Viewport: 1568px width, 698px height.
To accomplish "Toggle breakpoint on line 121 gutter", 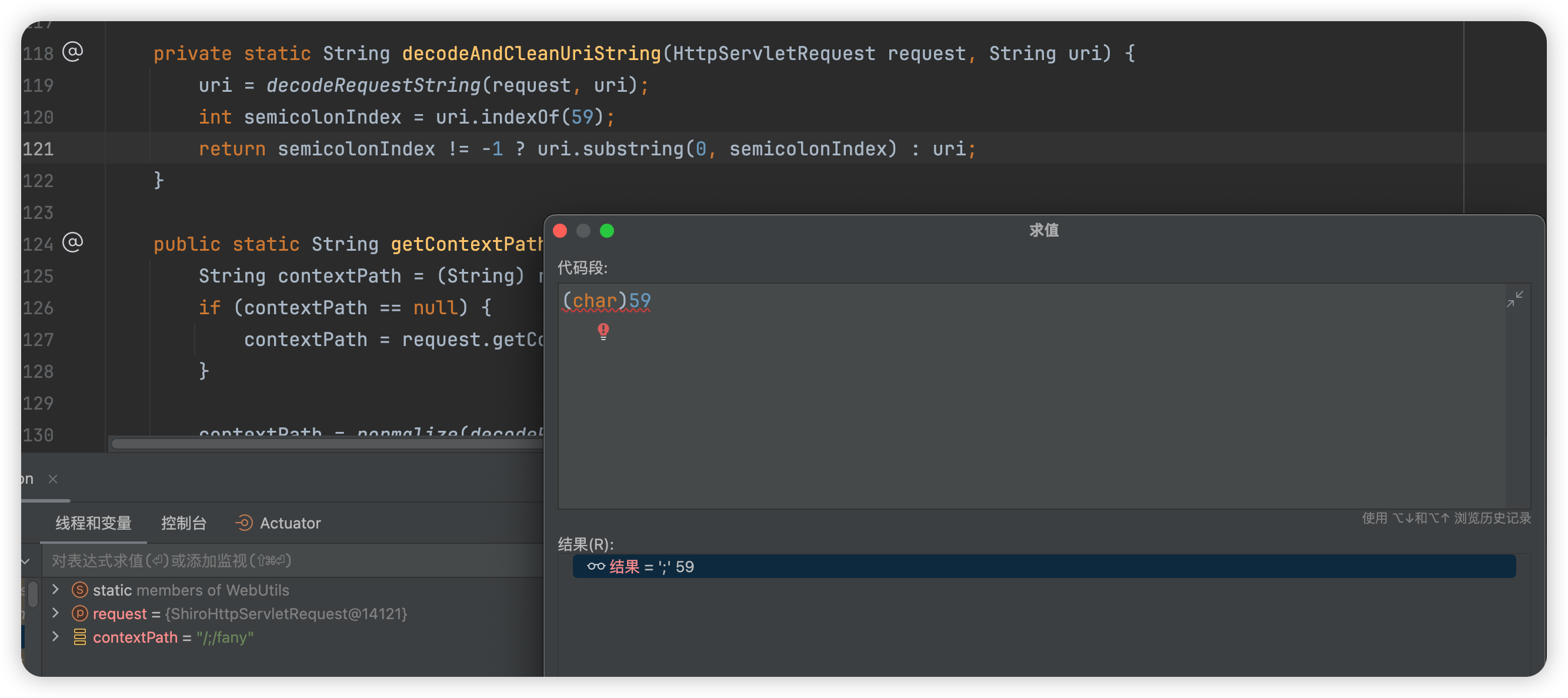I will (x=38, y=149).
